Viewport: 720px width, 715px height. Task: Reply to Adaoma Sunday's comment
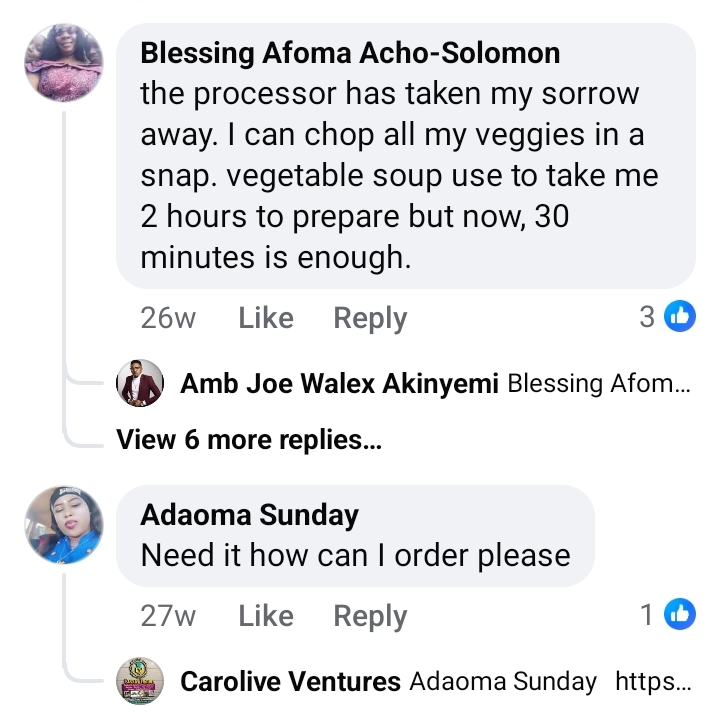(x=370, y=616)
